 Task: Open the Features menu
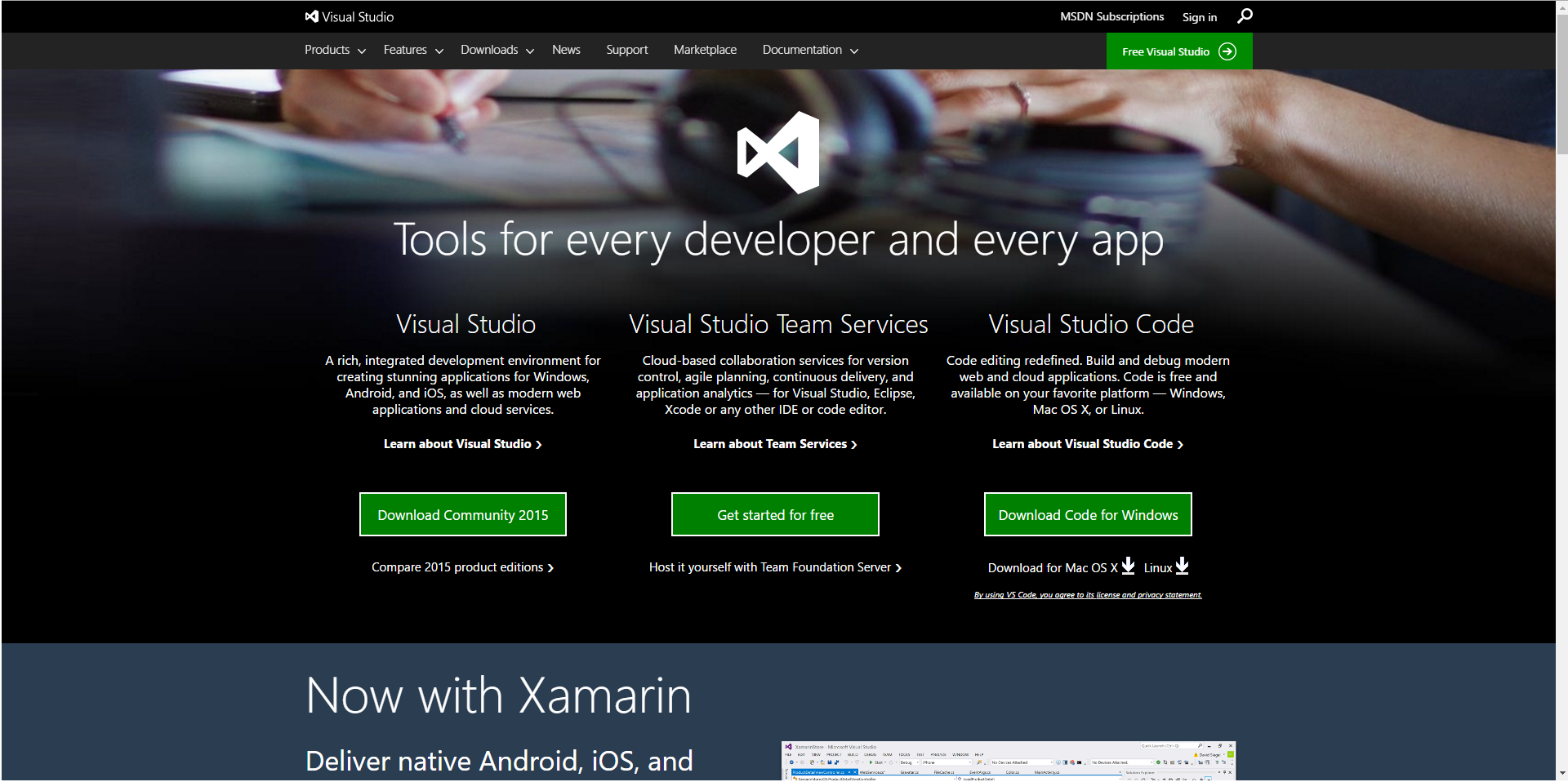click(405, 50)
